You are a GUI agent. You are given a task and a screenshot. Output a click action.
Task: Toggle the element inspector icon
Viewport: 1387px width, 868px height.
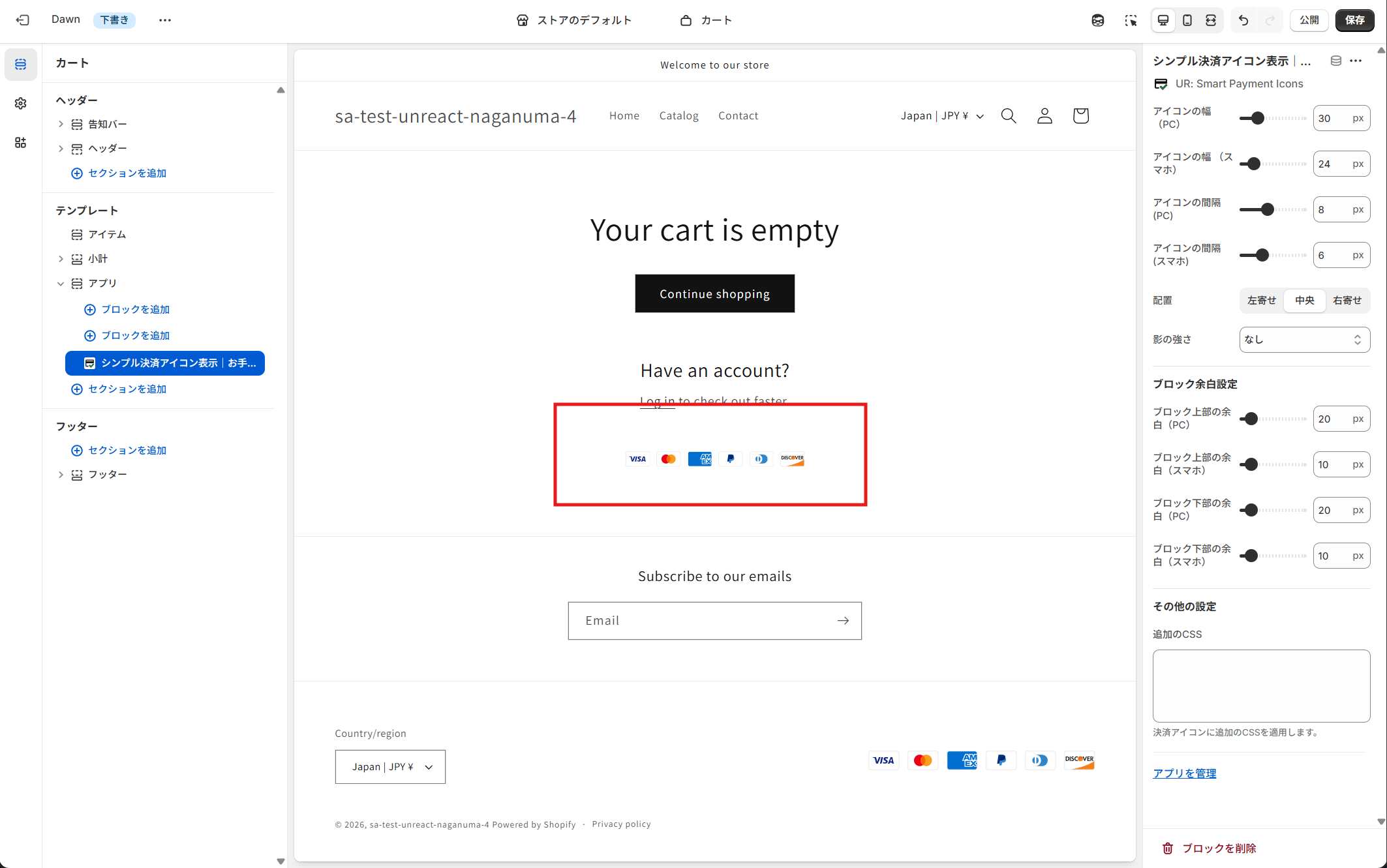(1131, 20)
